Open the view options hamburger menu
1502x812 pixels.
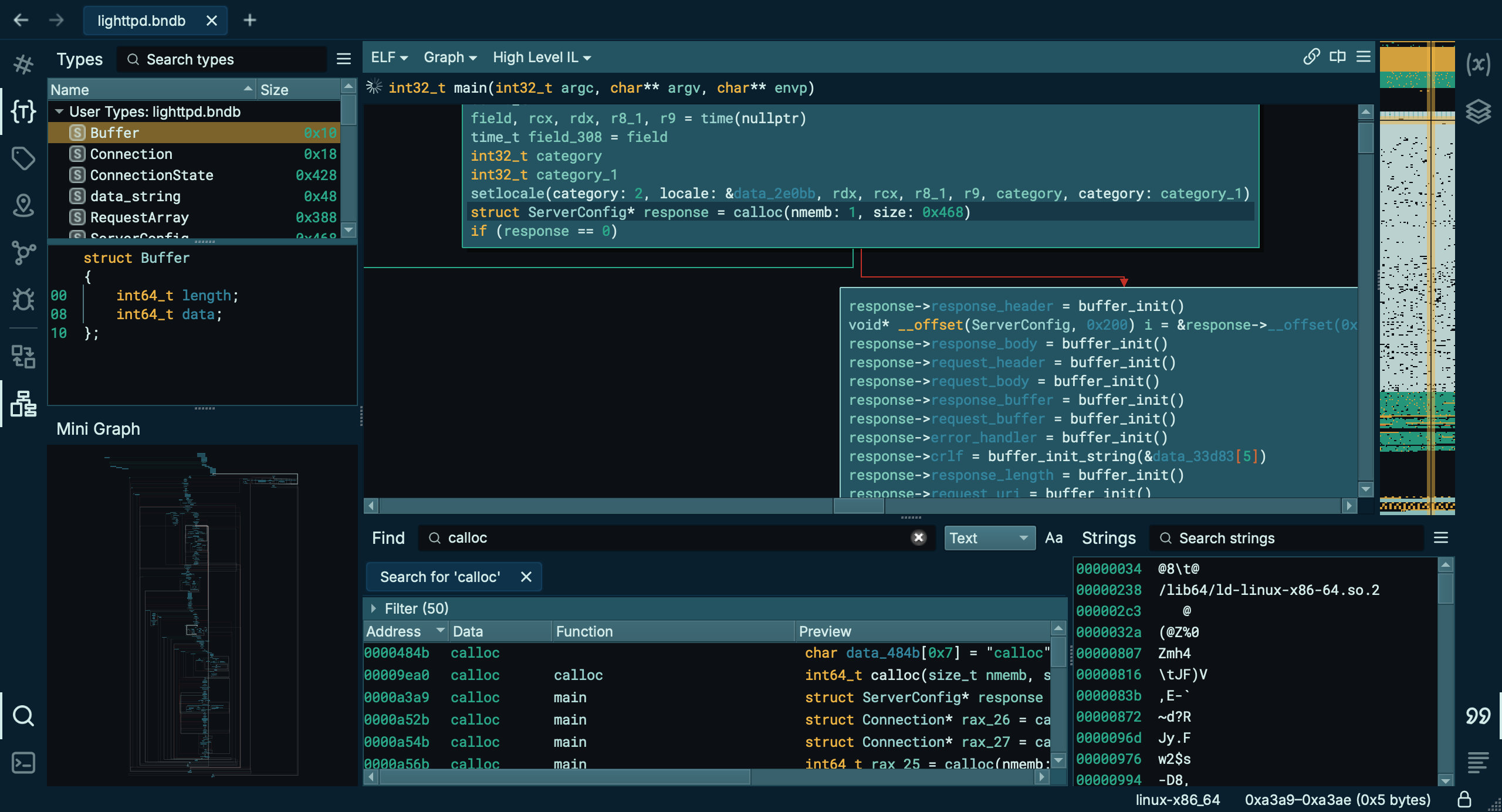click(x=1364, y=57)
